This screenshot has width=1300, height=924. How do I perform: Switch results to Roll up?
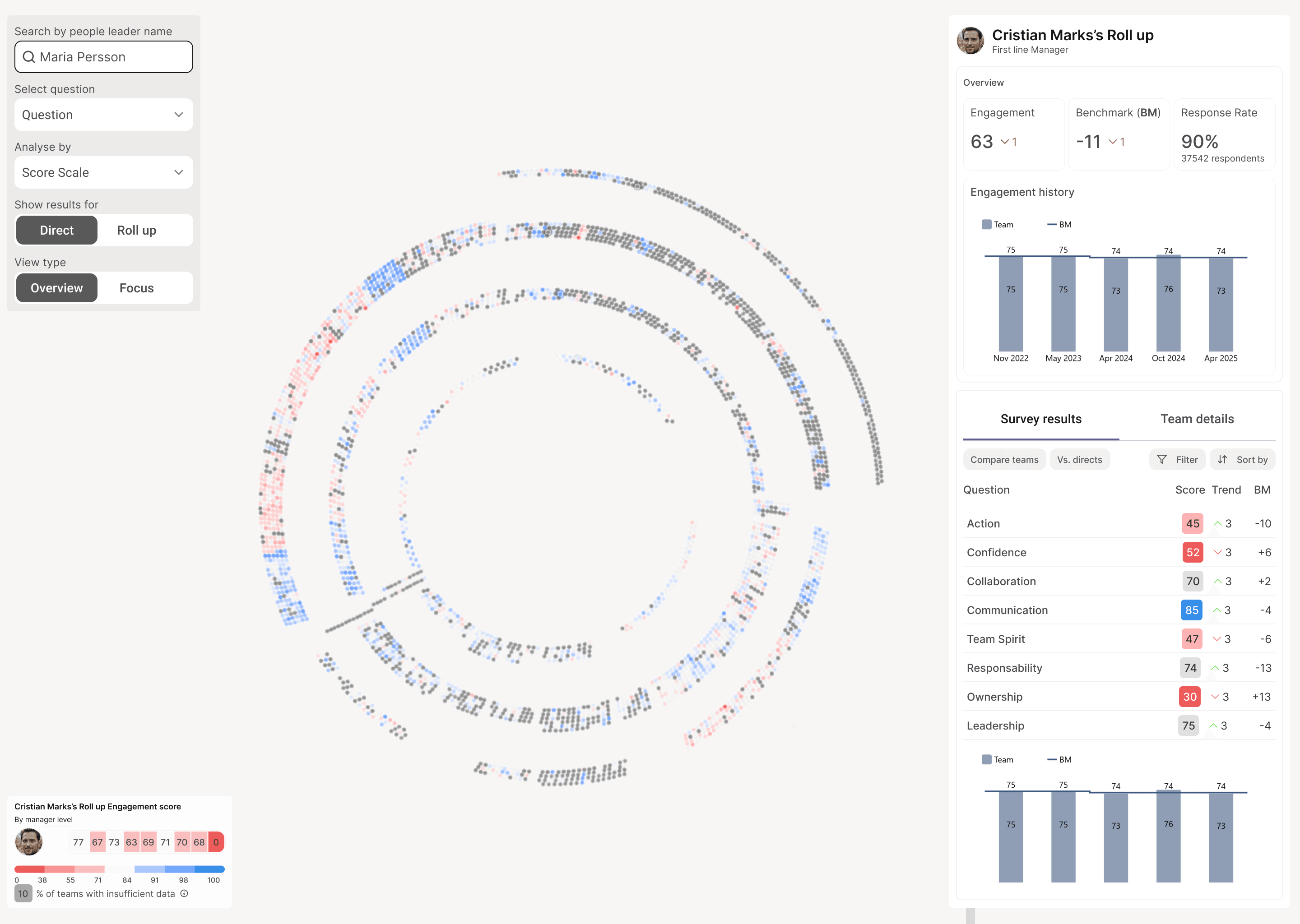pos(137,231)
